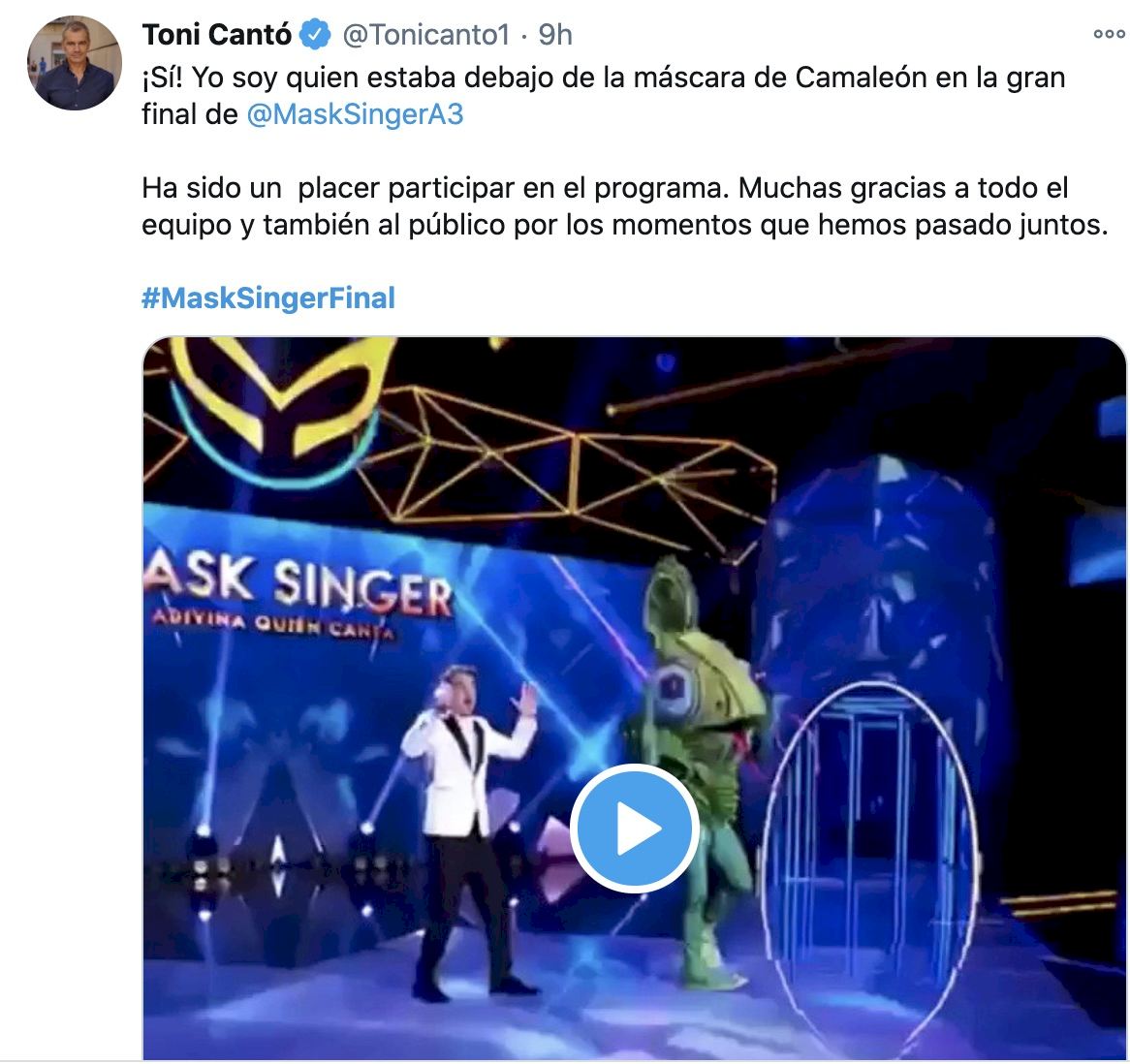Click the Toni Cantó display name
Screen dimensions: 1130x1064
pyautogui.click(x=217, y=35)
